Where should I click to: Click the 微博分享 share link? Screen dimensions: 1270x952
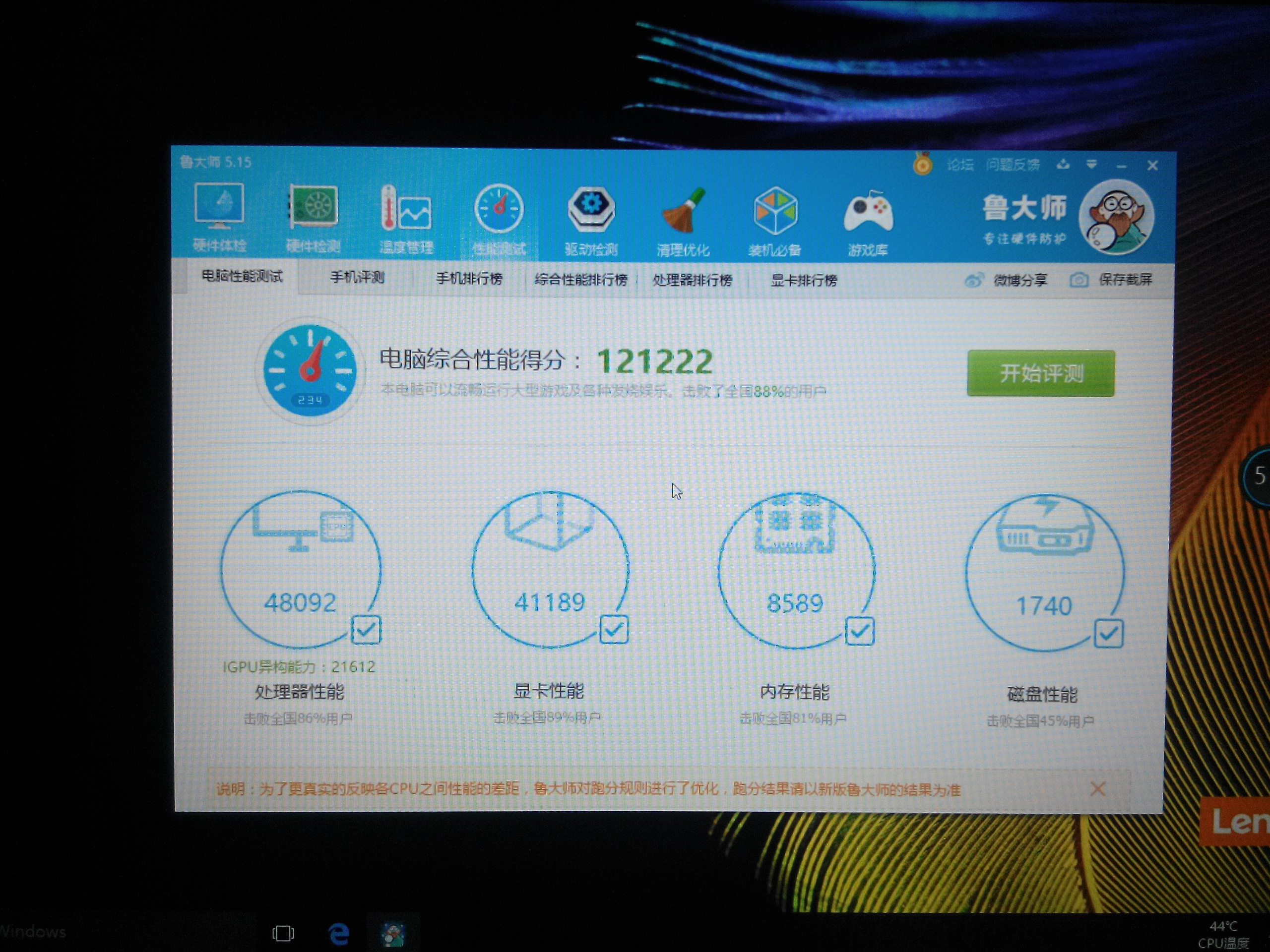click(x=1020, y=280)
